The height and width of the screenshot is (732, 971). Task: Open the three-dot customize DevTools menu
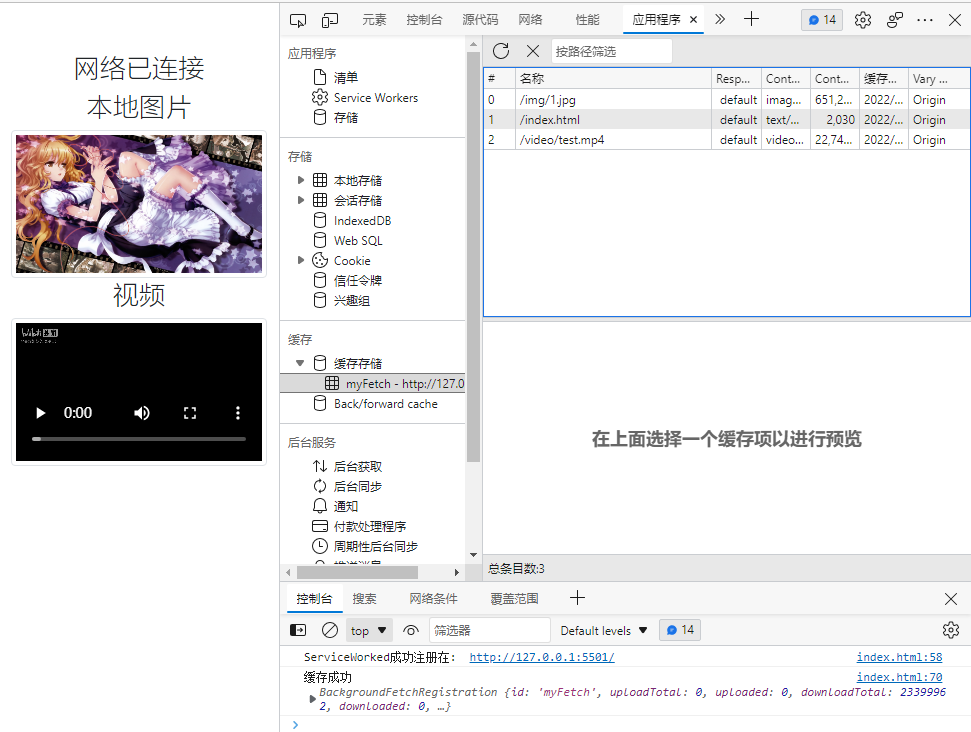click(924, 19)
